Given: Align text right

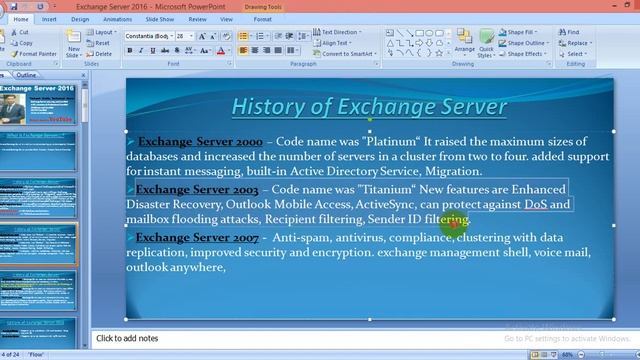Looking at the screenshot, I should pos(267,50).
